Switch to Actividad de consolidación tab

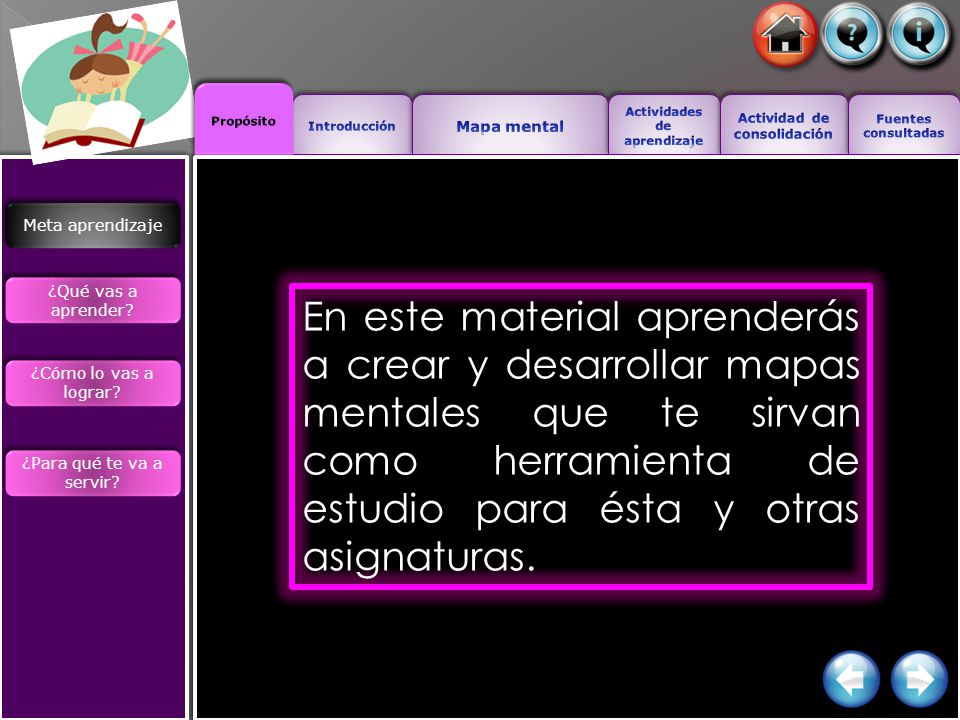coord(784,125)
